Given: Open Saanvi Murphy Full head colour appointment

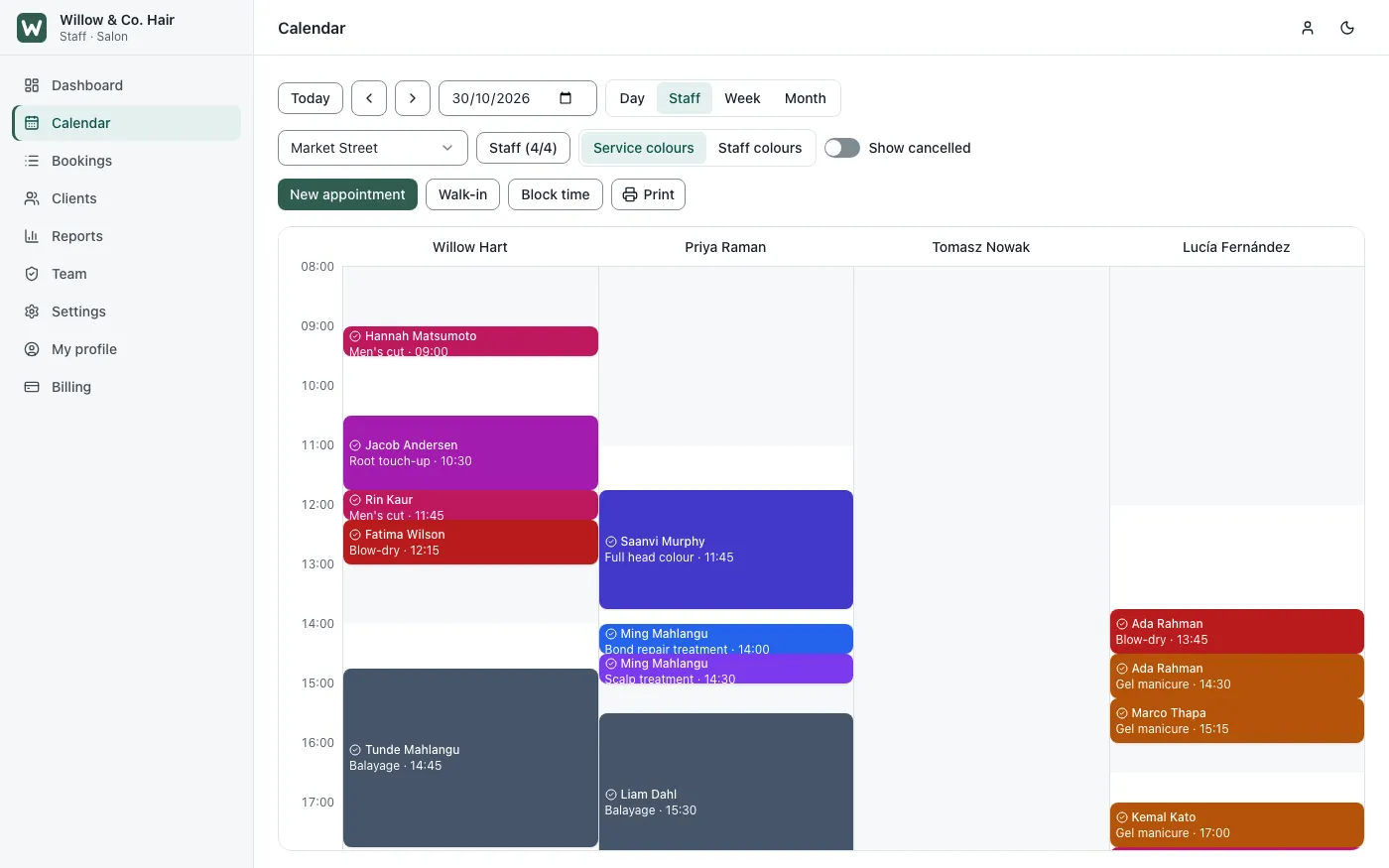Looking at the screenshot, I should coord(726,550).
